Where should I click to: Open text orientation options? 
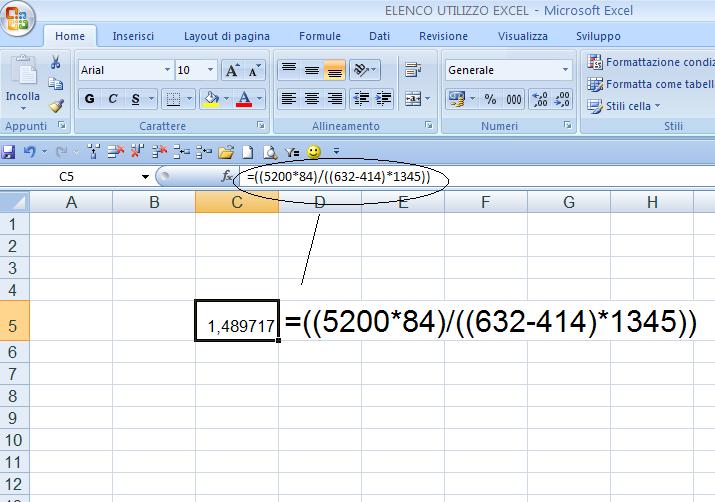point(365,70)
